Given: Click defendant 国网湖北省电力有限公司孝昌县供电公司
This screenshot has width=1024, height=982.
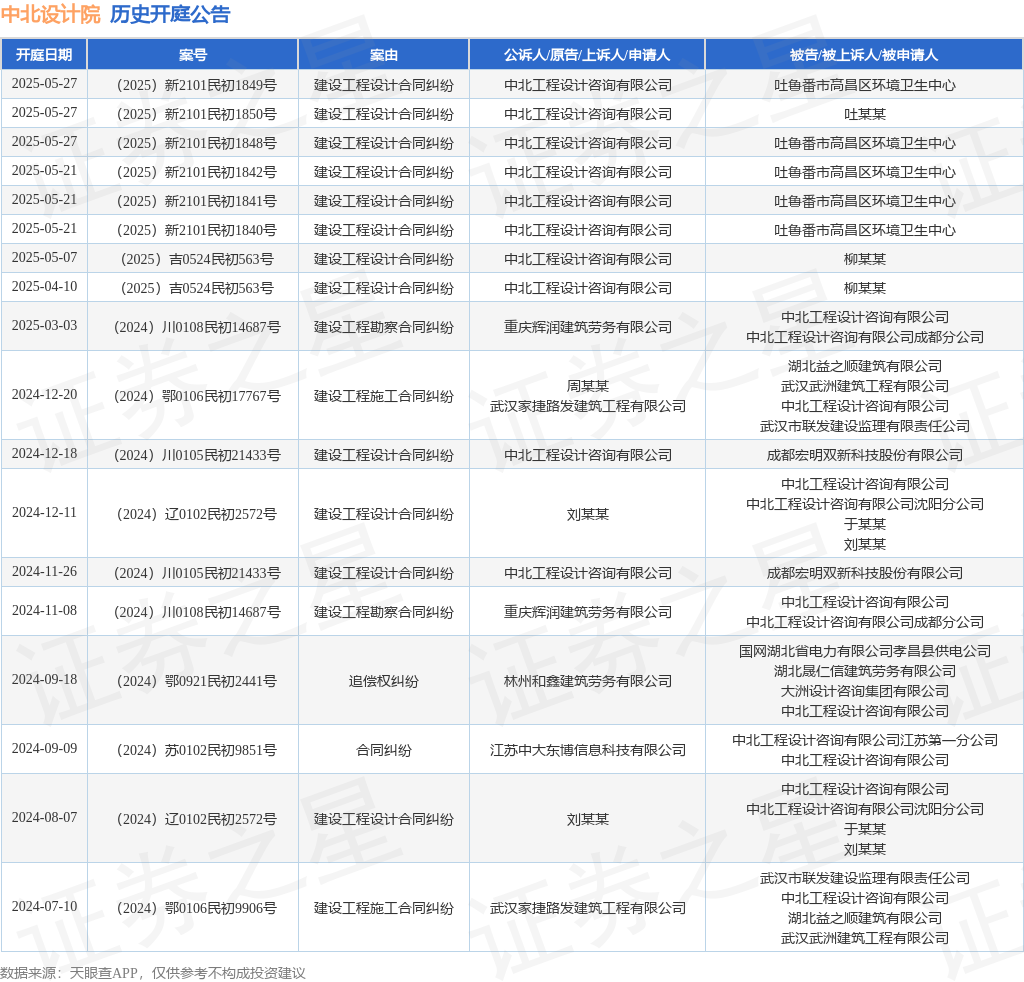Looking at the screenshot, I should (864, 651).
